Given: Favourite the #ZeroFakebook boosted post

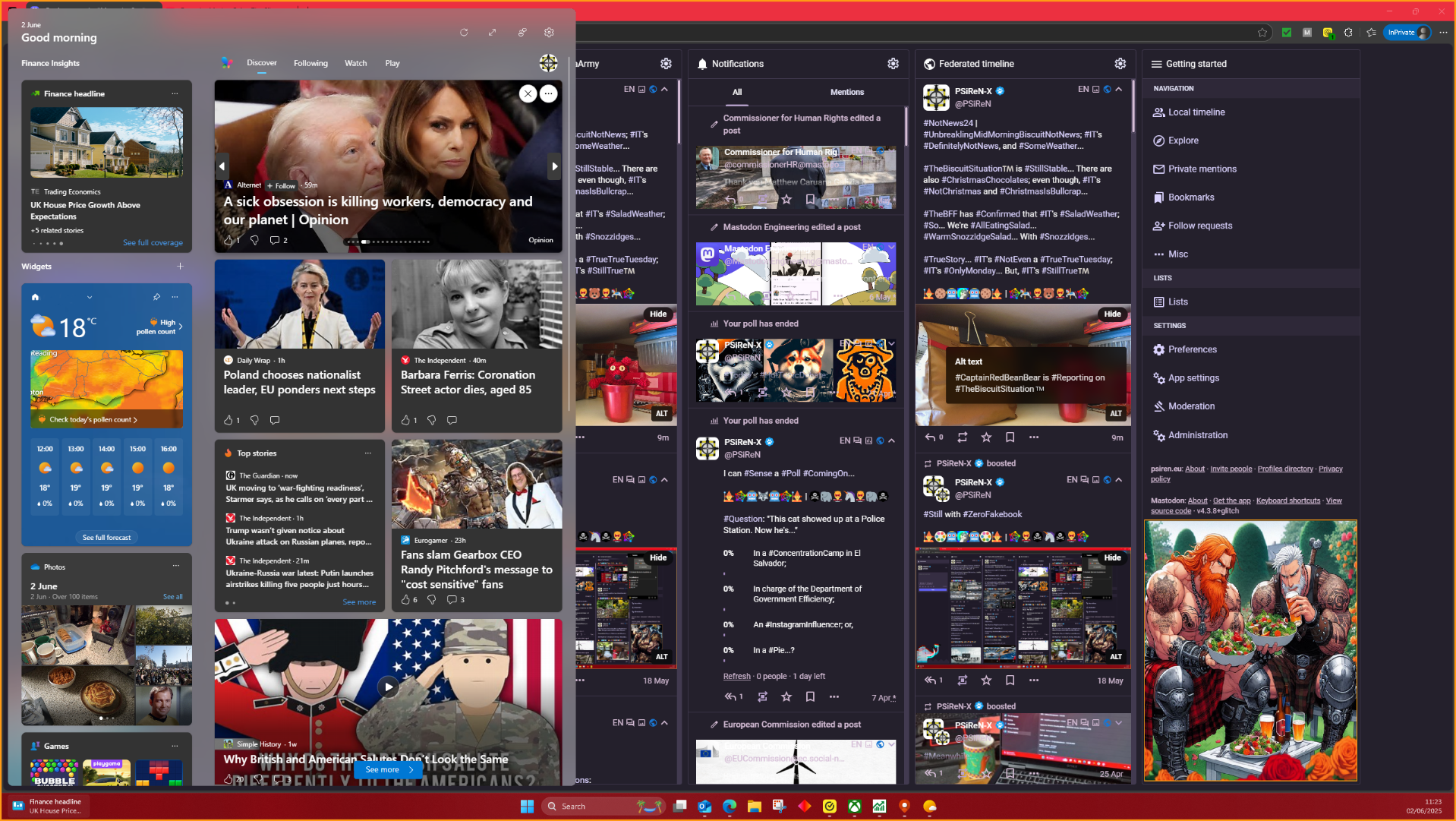Looking at the screenshot, I should 986,680.
